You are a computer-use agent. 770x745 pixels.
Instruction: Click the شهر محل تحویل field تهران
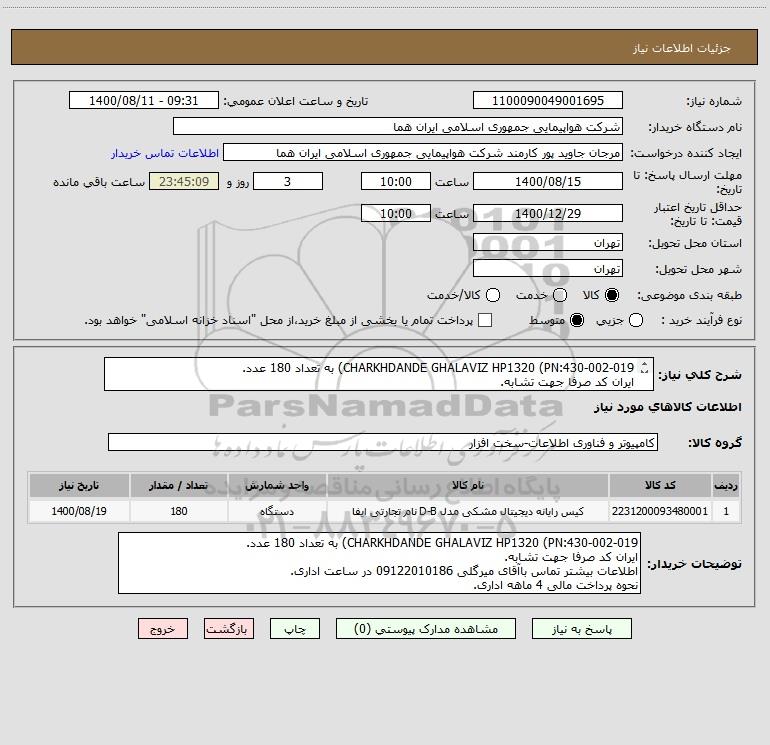(x=548, y=268)
